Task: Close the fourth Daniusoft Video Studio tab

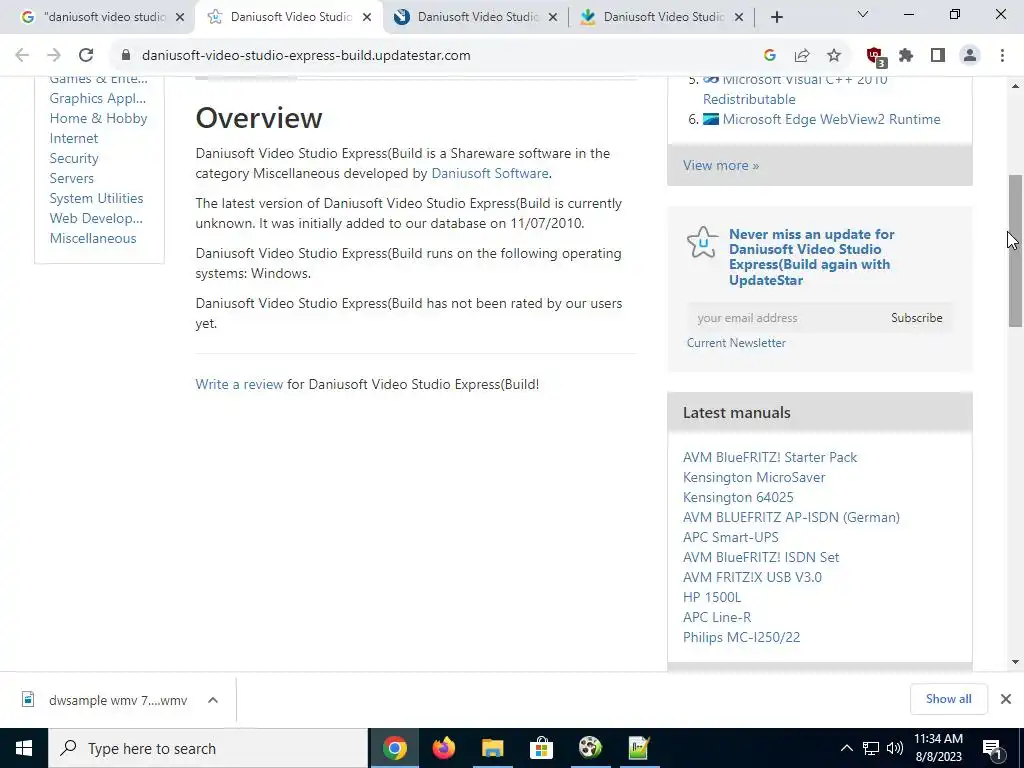Action: [739, 18]
